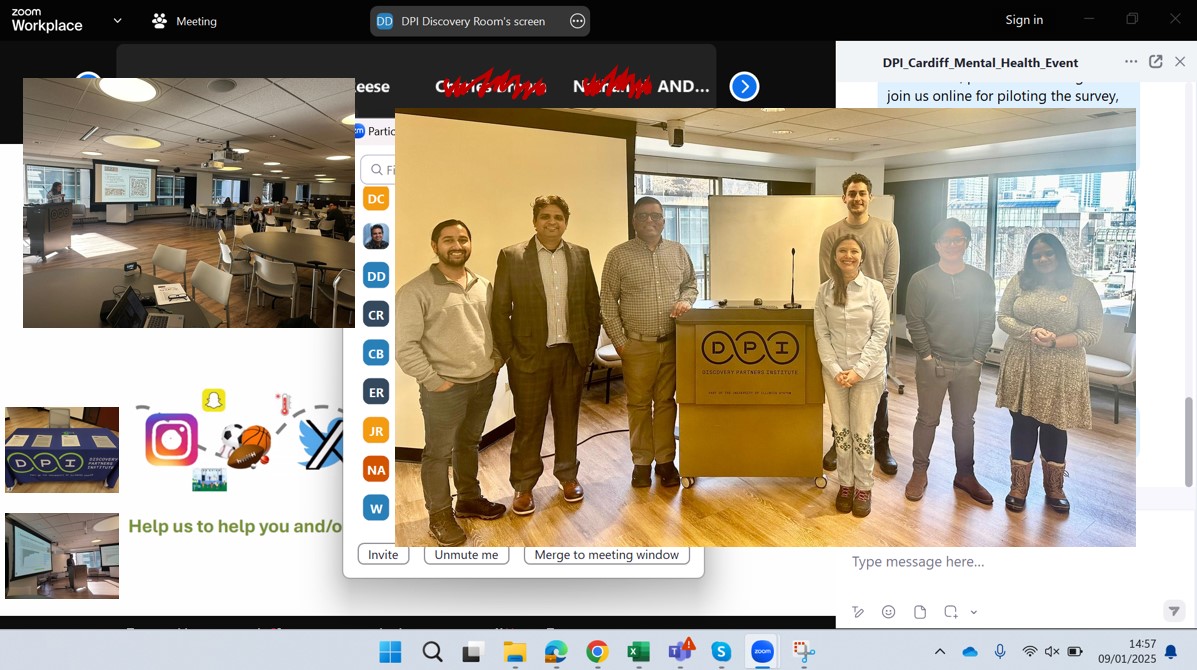The width and height of the screenshot is (1197, 670).
Task: Click the Sign in link
Action: (1024, 20)
